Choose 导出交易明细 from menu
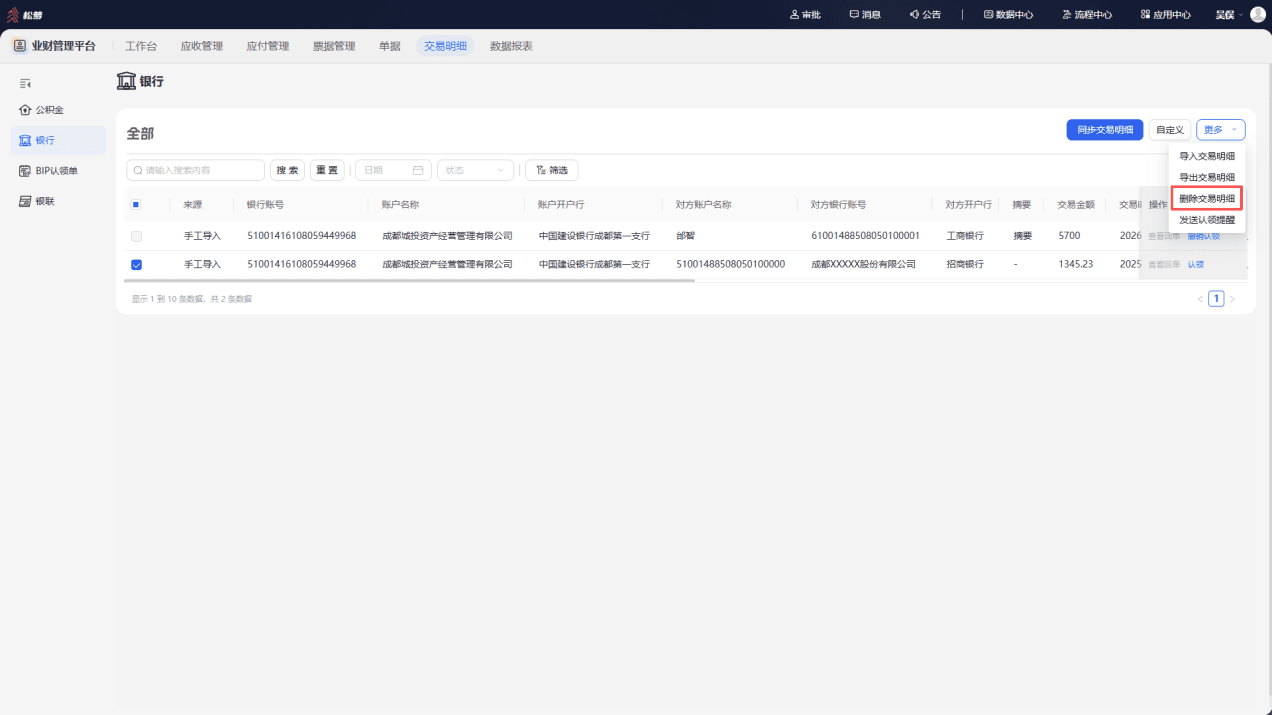Viewport: 1272px width, 715px height. click(x=1207, y=177)
